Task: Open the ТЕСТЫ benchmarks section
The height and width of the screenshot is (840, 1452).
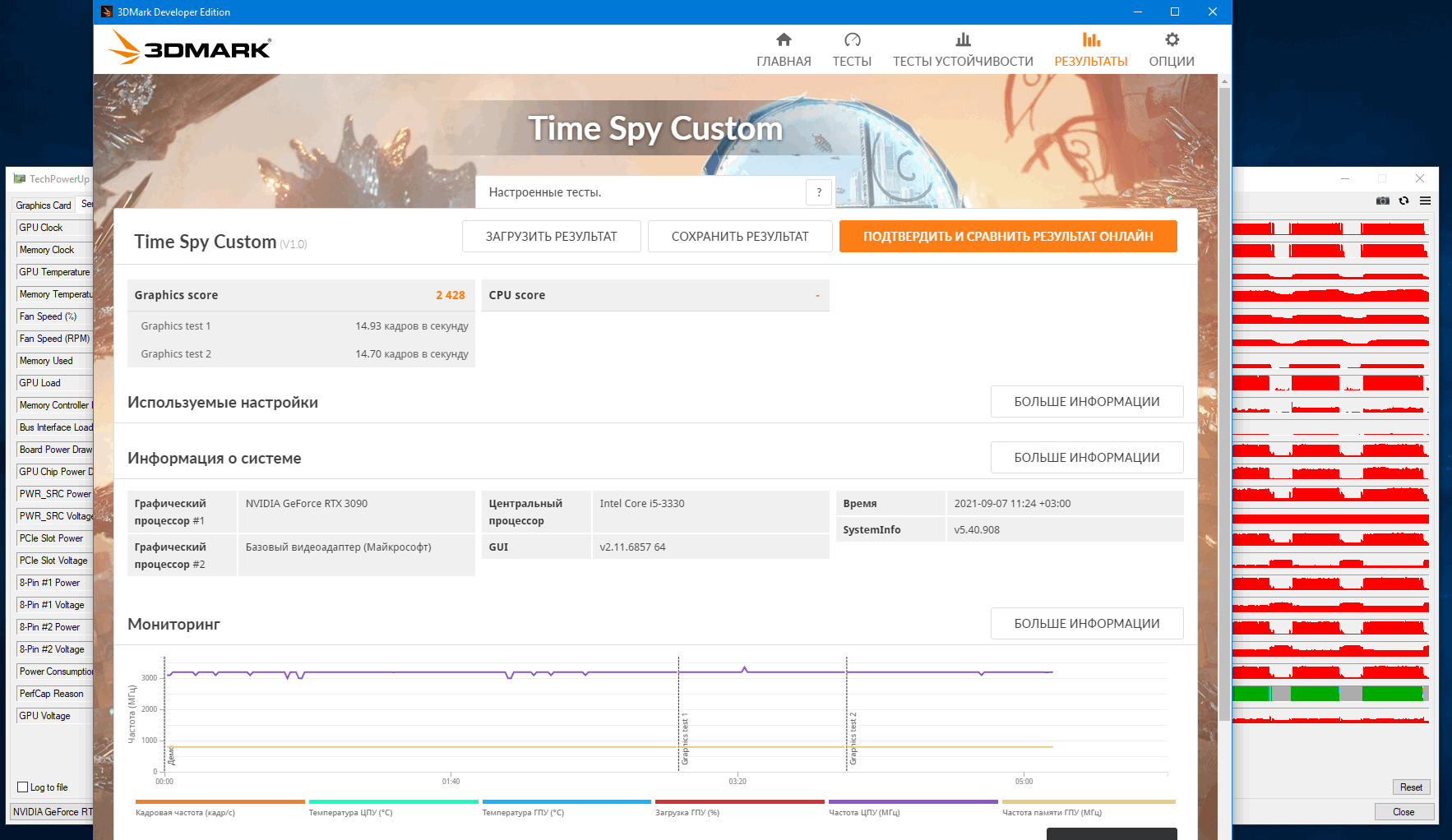Action: point(852,50)
